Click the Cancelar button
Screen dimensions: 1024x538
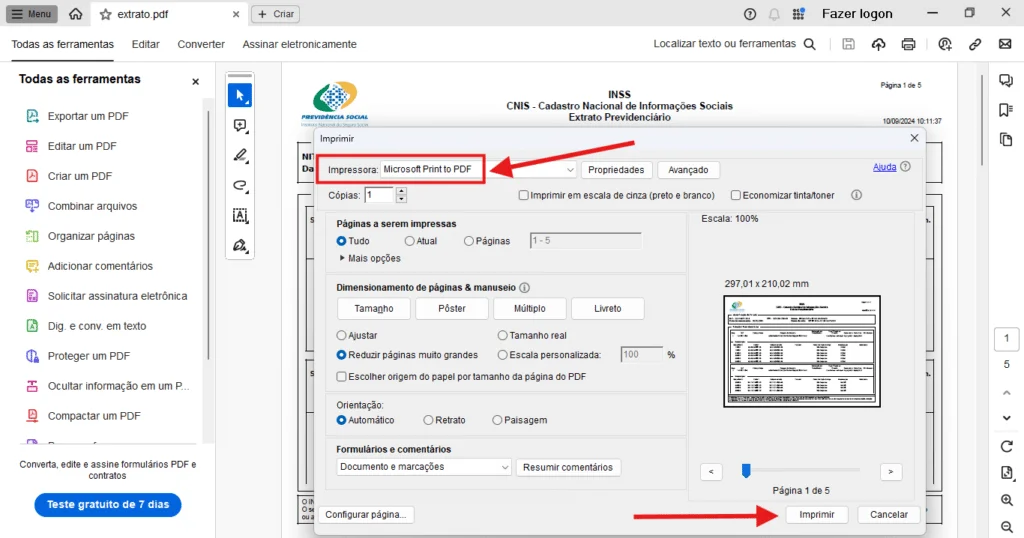pos(889,514)
